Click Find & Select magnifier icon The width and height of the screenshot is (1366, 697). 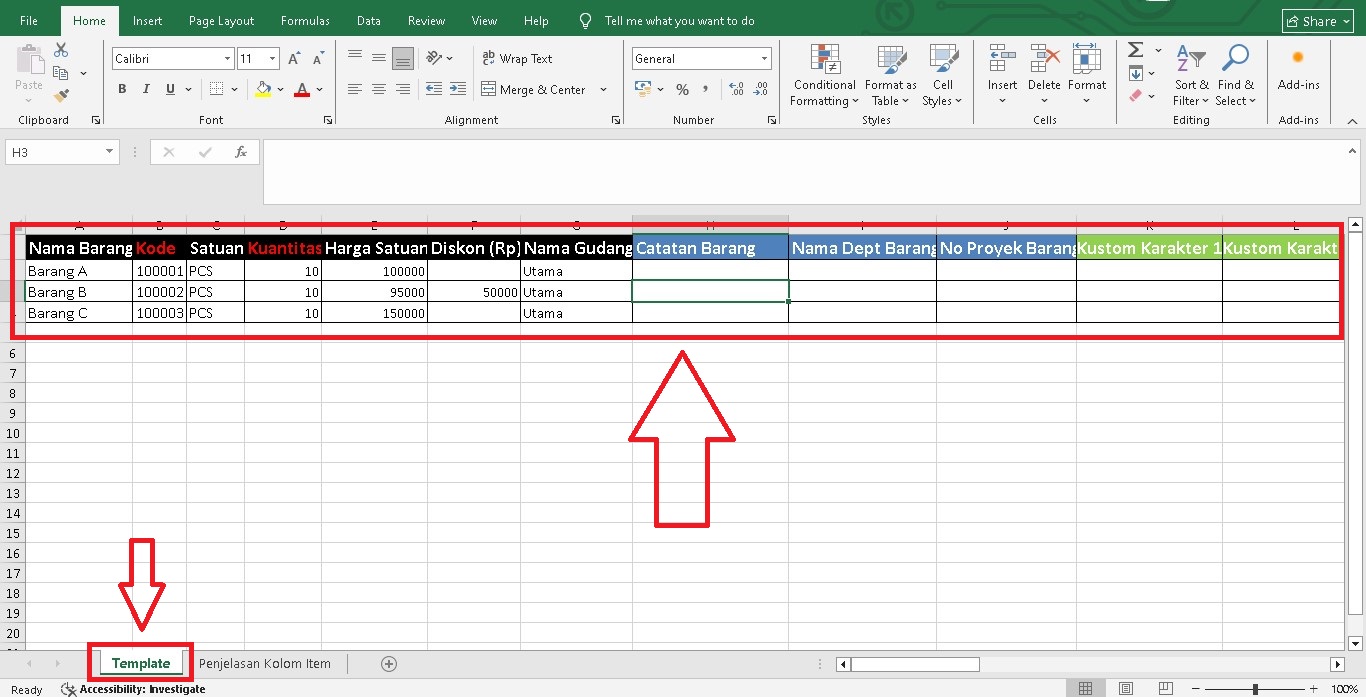point(1236,61)
